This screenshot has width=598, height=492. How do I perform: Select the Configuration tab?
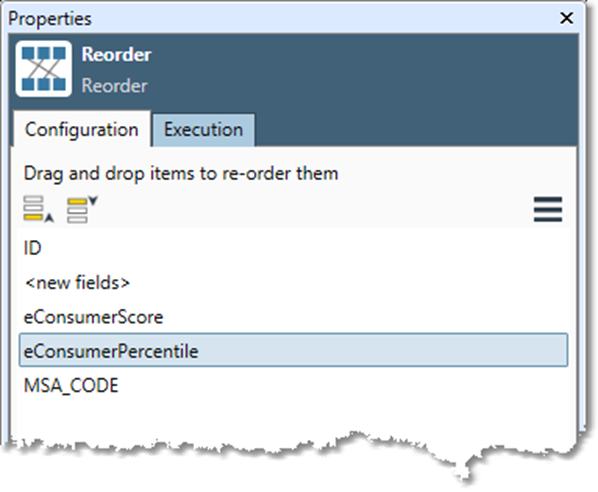(x=82, y=130)
